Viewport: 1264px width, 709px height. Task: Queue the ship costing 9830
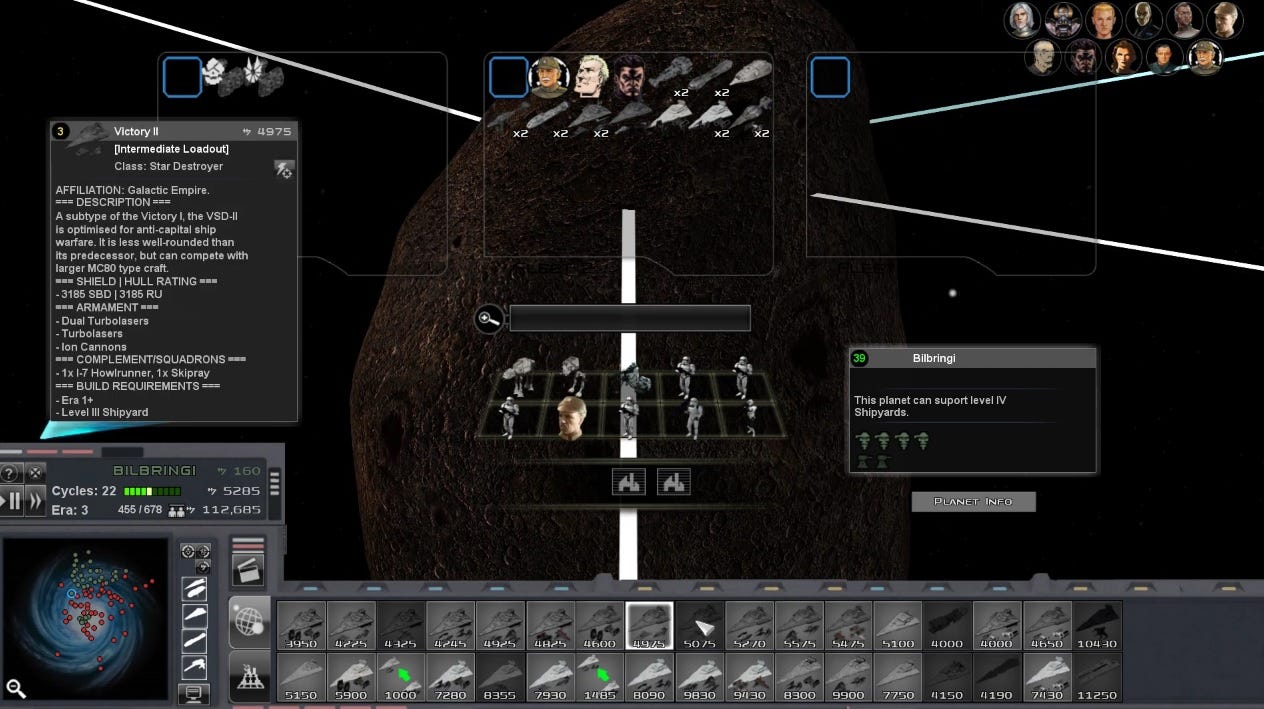point(700,678)
